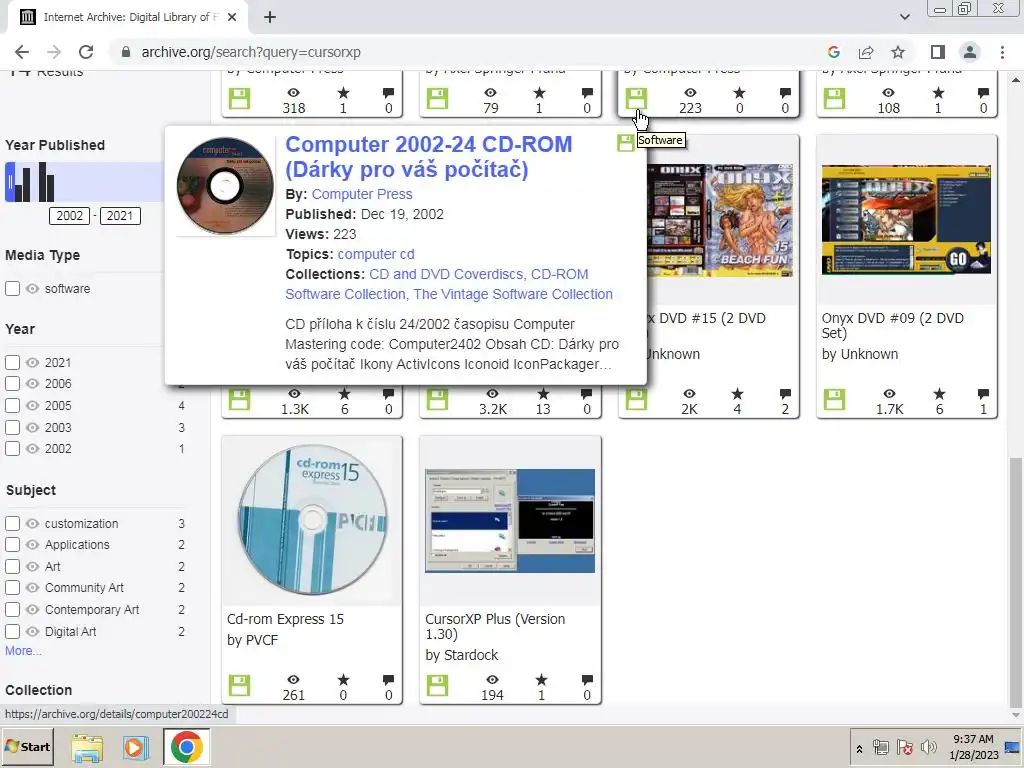Image resolution: width=1024 pixels, height=768 pixels.
Task: Click the CursorXP Plus screenshot thumbnail
Action: (510, 520)
